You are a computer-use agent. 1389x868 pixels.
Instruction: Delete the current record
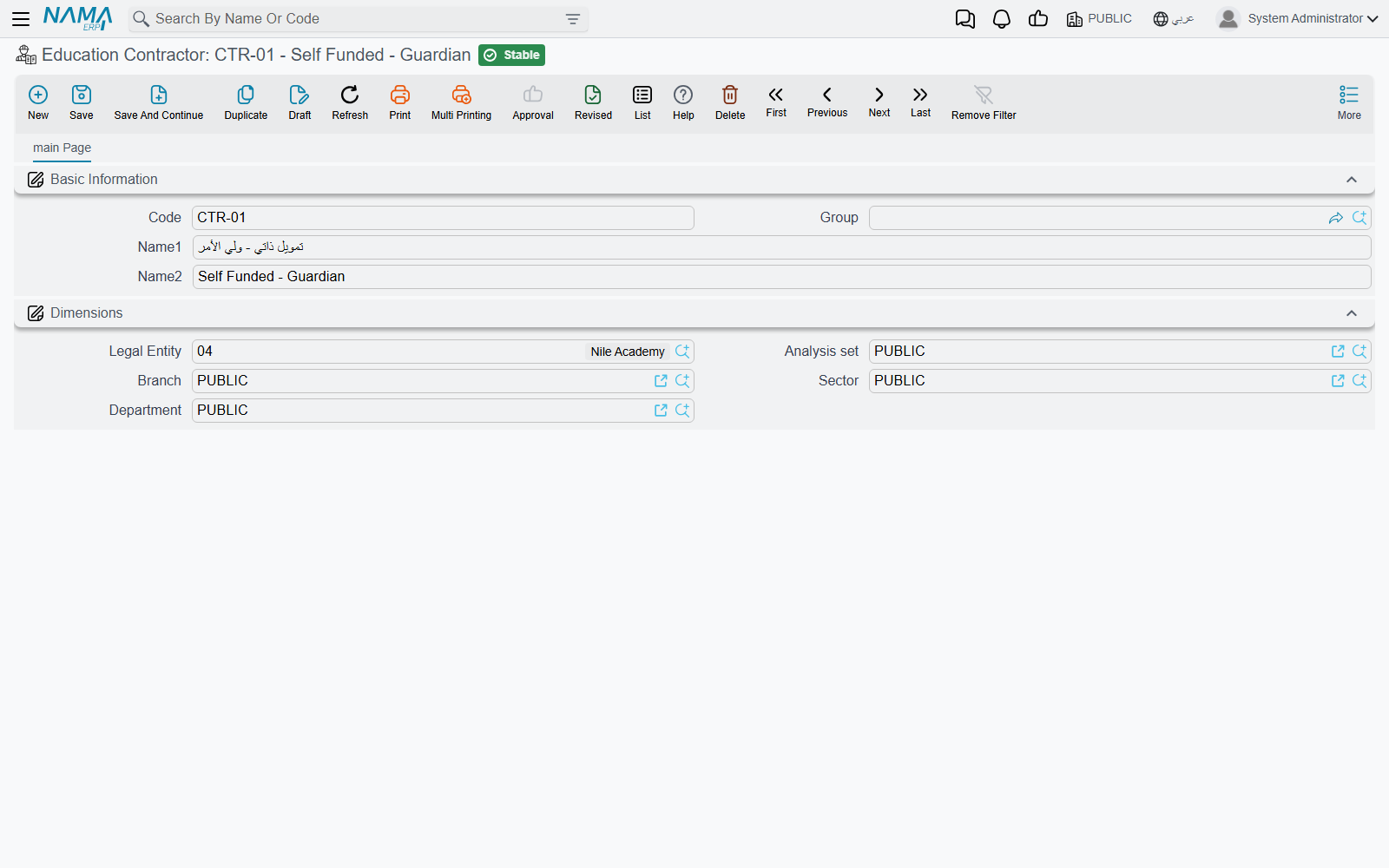[x=730, y=102]
